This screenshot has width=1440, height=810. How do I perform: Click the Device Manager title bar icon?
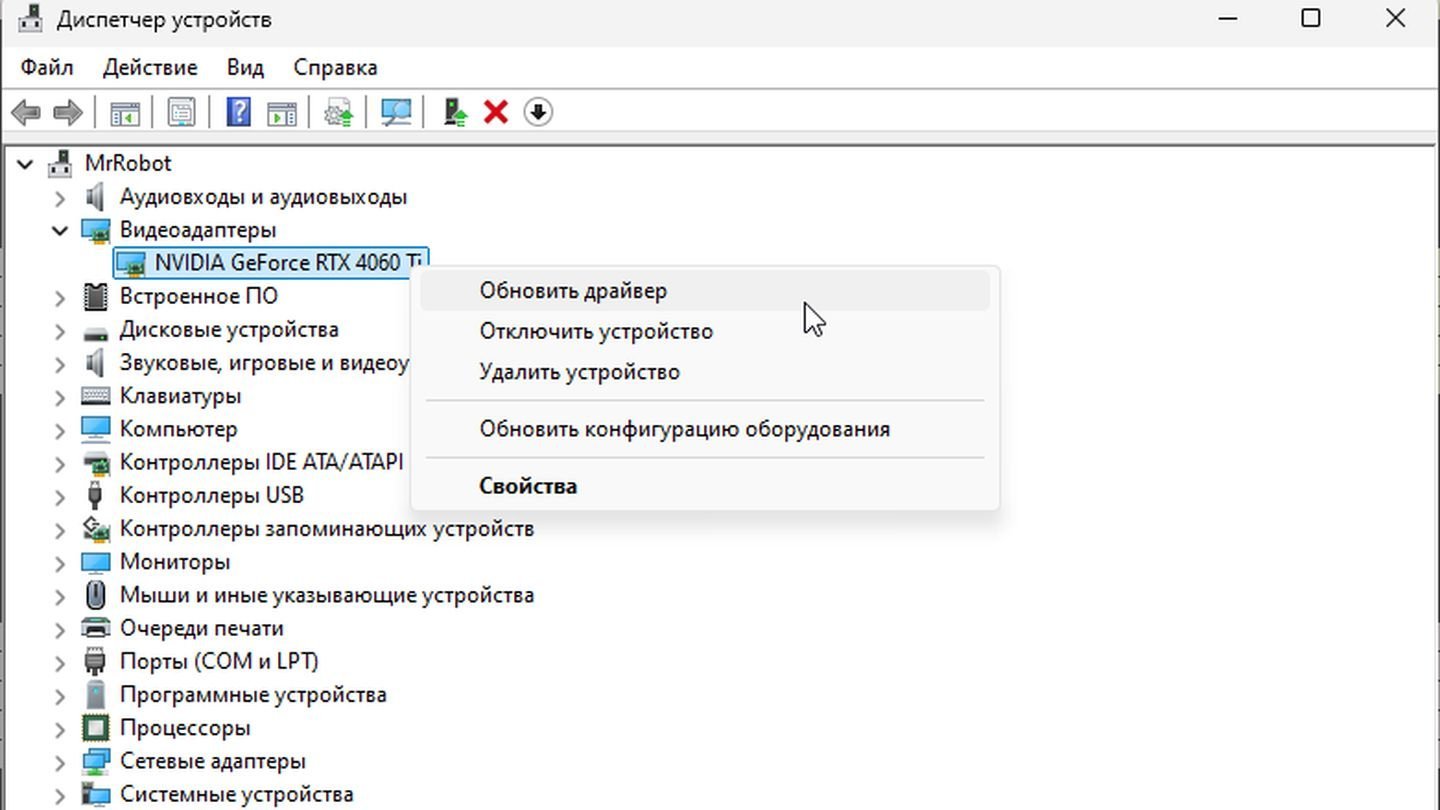31,19
